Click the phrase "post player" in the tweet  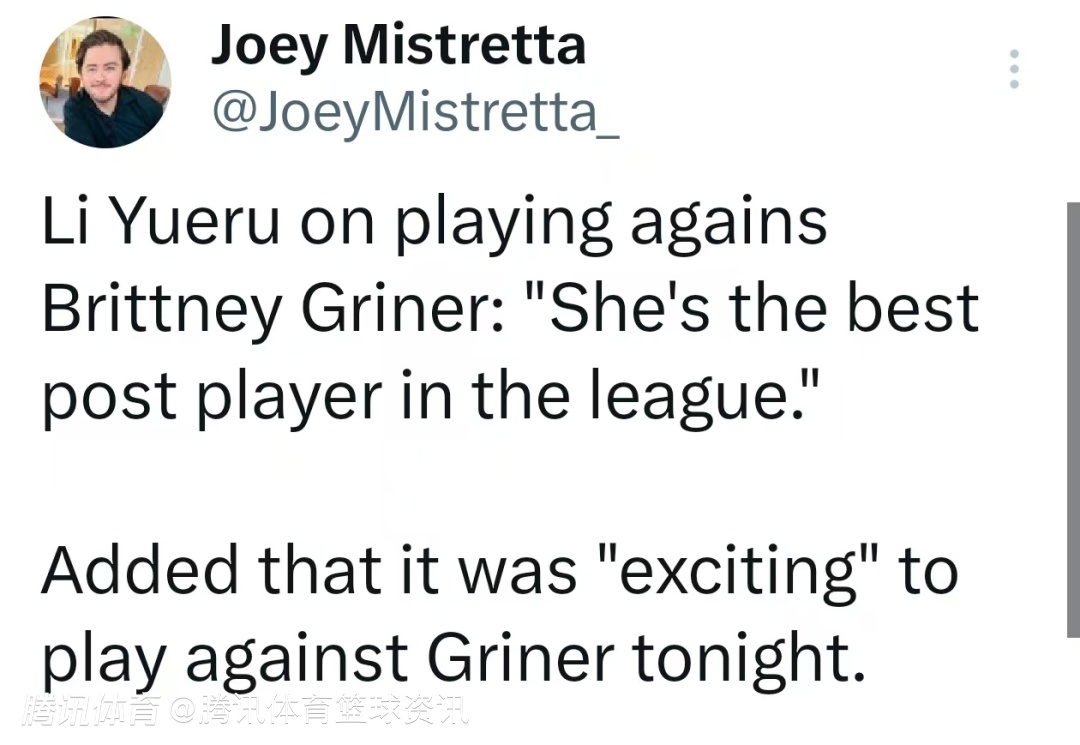[x=212, y=398]
